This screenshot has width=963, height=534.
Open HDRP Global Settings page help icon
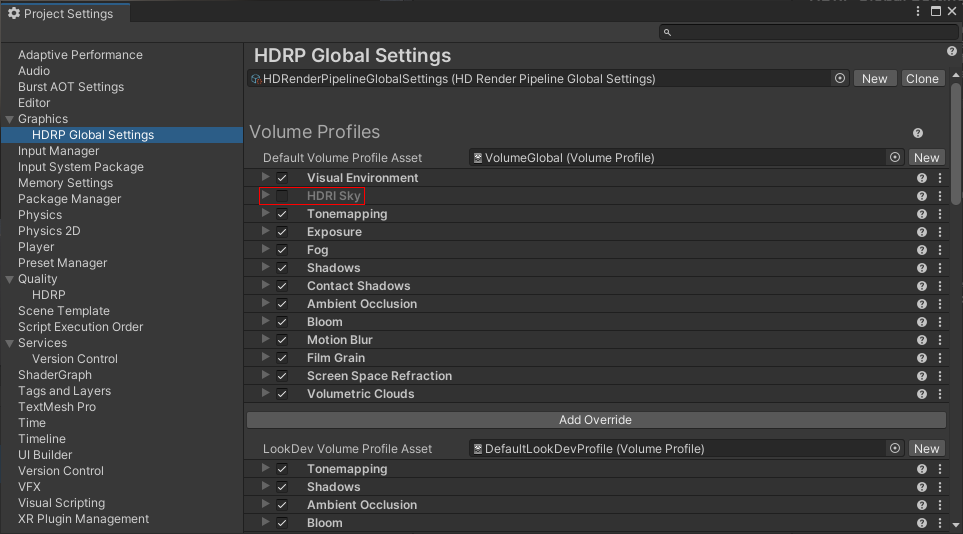[x=951, y=52]
